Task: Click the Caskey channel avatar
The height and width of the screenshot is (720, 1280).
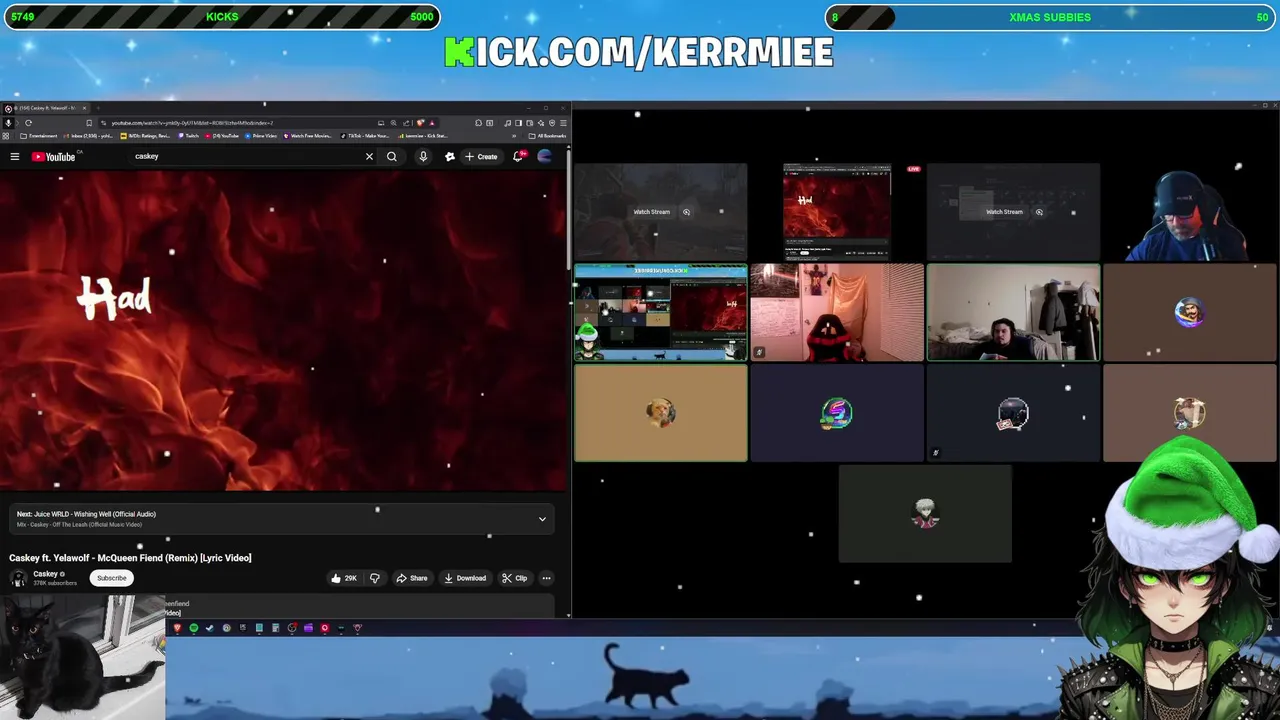Action: (x=18, y=578)
